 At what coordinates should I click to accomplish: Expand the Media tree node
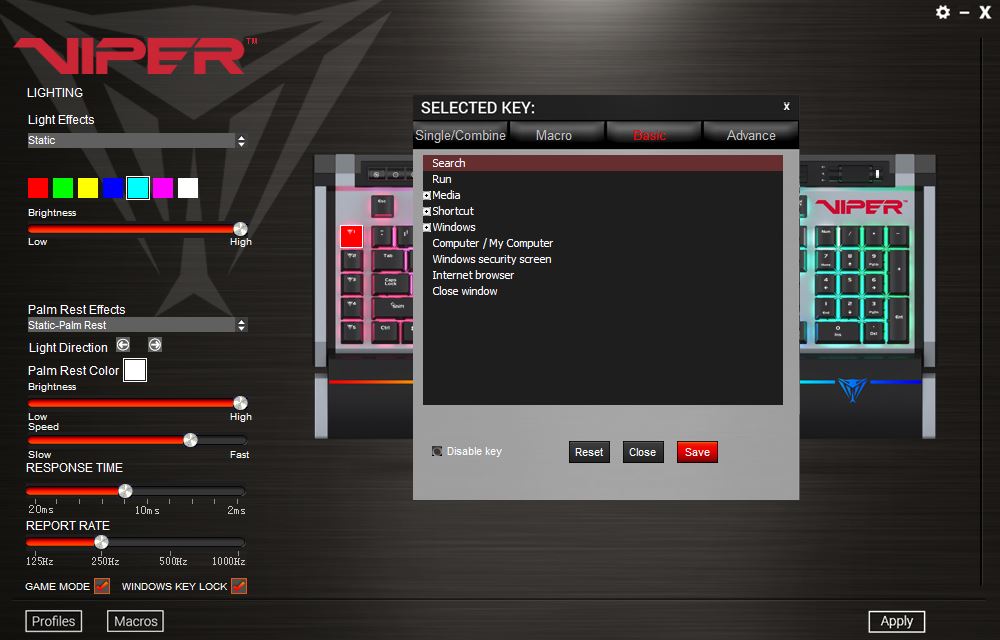[x=427, y=195]
